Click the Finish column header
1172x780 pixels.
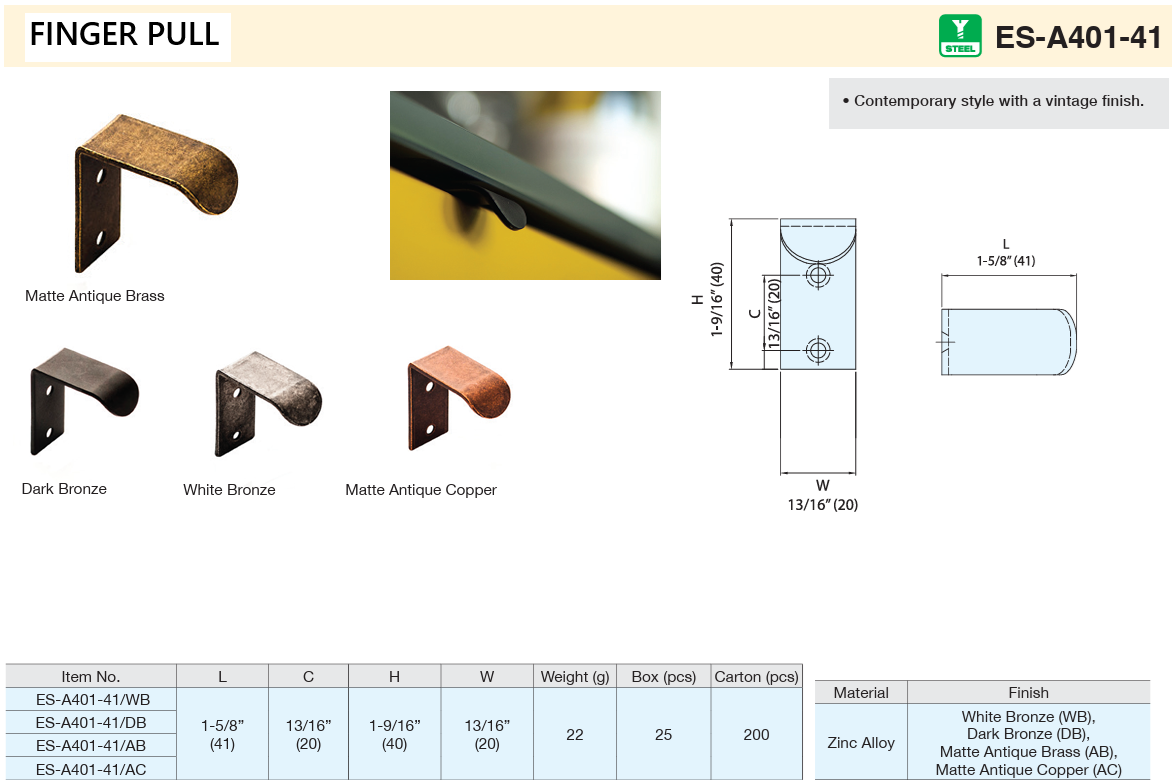click(x=1028, y=692)
